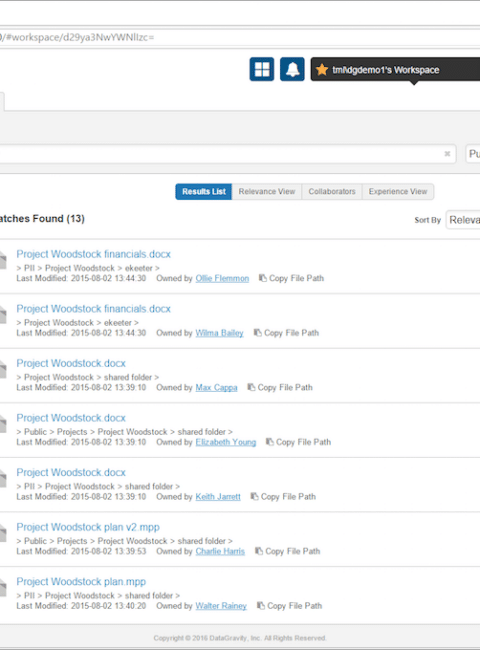This screenshot has height=650, width=480.
Task: Switch to Collaborators tab
Action: (332, 192)
